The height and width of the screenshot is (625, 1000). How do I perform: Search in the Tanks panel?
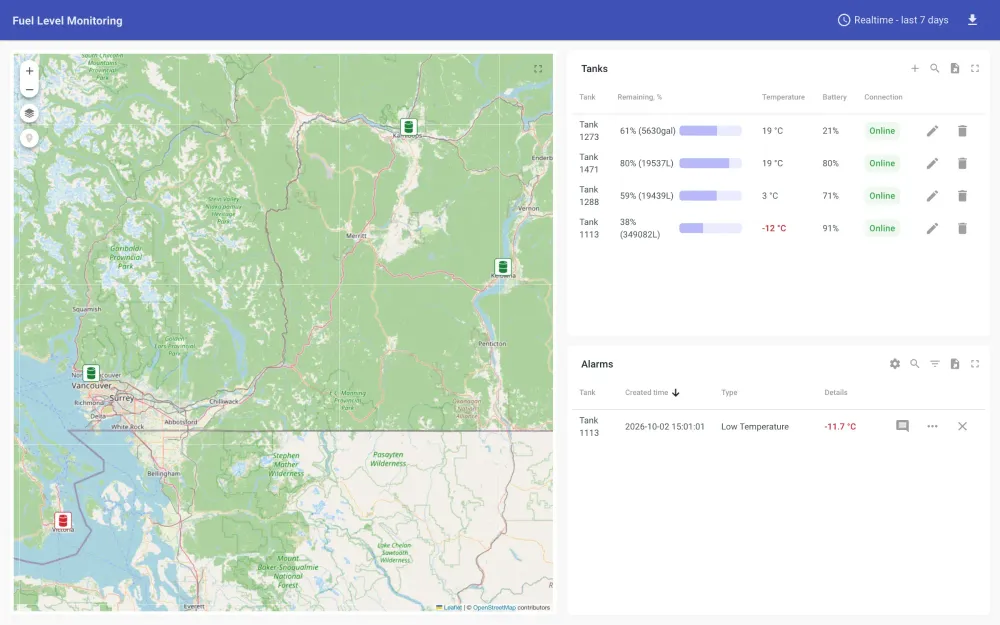coord(934,68)
